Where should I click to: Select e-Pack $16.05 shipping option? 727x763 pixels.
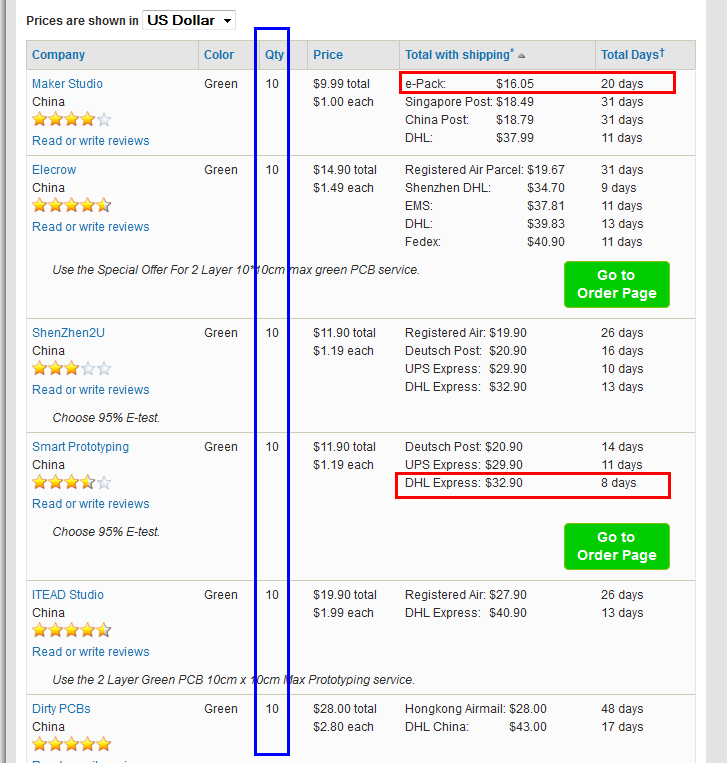pyautogui.click(x=537, y=83)
